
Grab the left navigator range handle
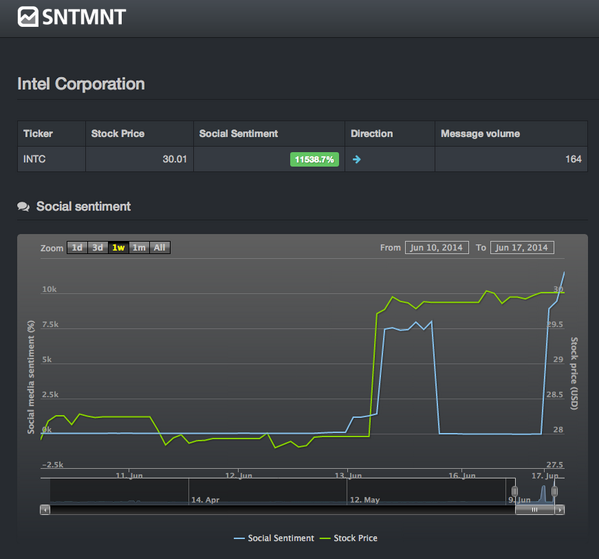[x=515, y=491]
